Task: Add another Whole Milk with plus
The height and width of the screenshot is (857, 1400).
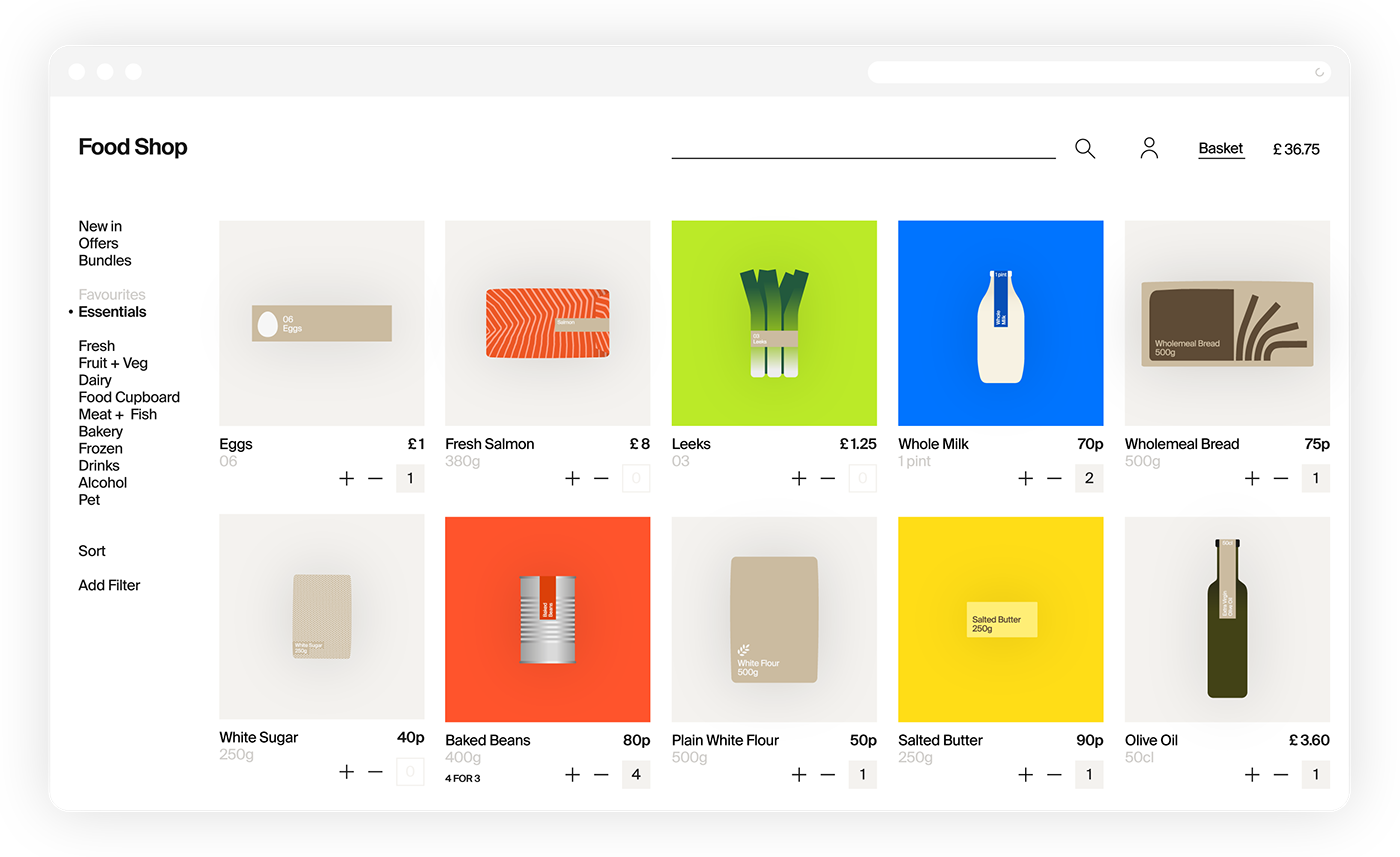Action: tap(1025, 479)
